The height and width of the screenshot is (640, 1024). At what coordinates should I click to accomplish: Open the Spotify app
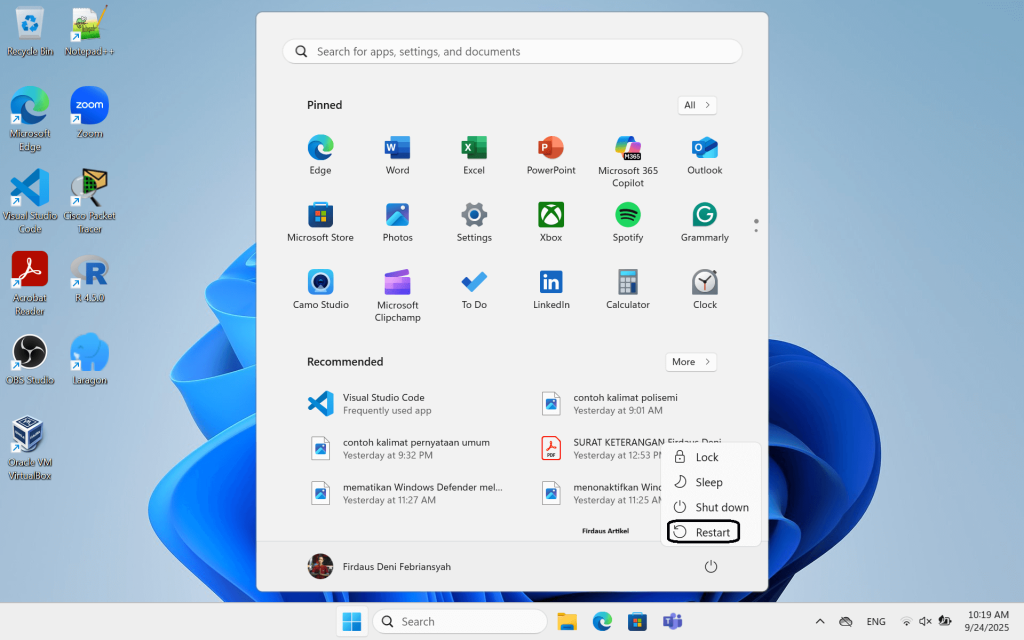click(x=627, y=222)
